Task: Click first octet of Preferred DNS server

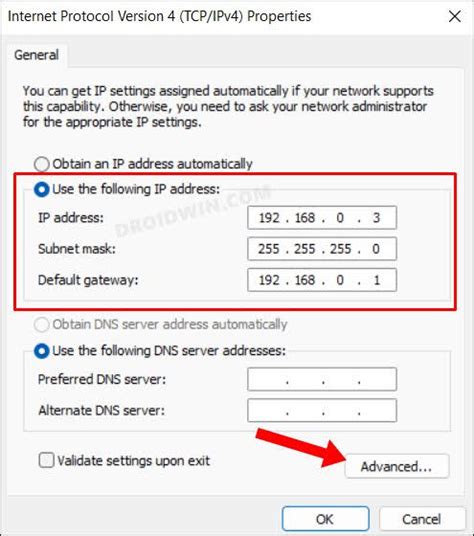Action: click(268, 379)
